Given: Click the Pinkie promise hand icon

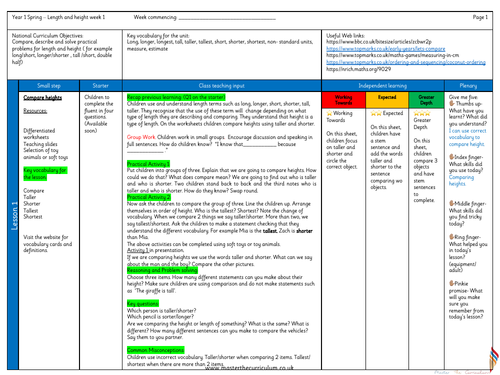Looking at the screenshot, I should coord(452,283).
